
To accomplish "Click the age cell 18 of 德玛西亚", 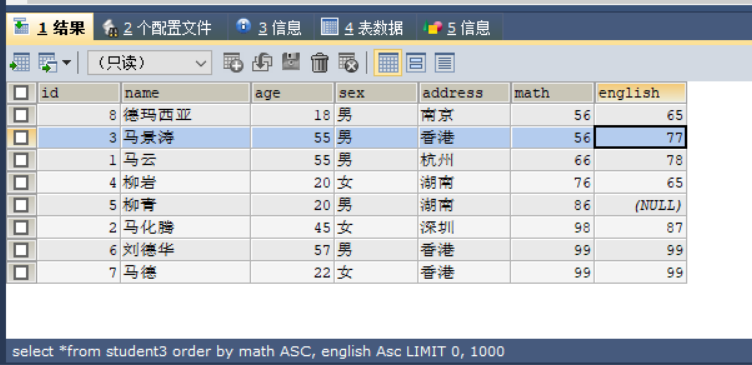I will [x=293, y=115].
